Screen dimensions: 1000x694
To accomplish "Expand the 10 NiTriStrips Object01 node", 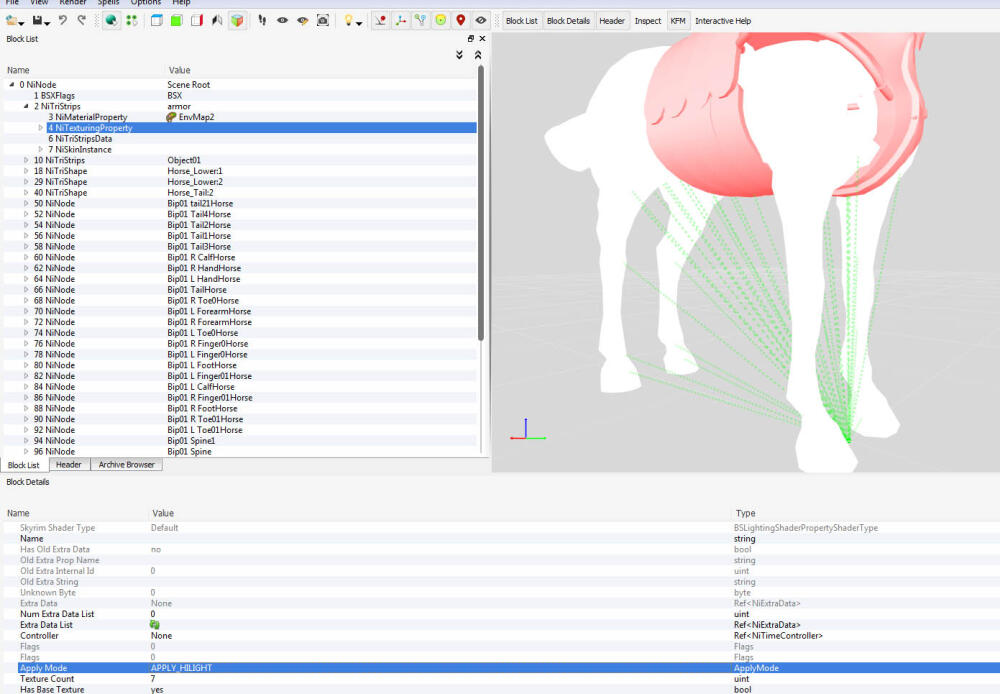I will 26,160.
